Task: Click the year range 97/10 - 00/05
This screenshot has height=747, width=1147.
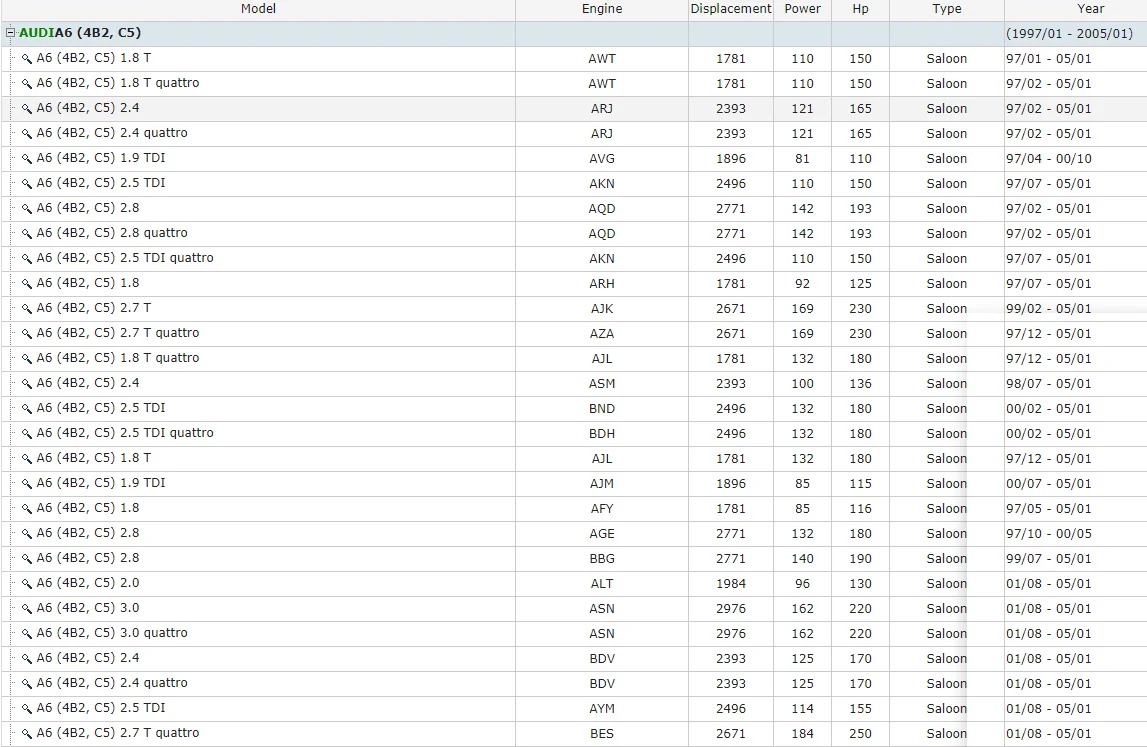Action: pos(1049,533)
